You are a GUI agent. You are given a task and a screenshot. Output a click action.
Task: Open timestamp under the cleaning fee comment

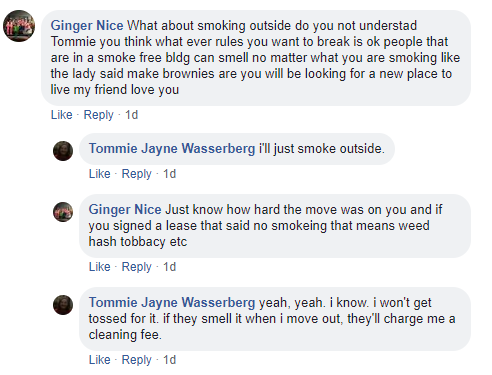coord(169,360)
